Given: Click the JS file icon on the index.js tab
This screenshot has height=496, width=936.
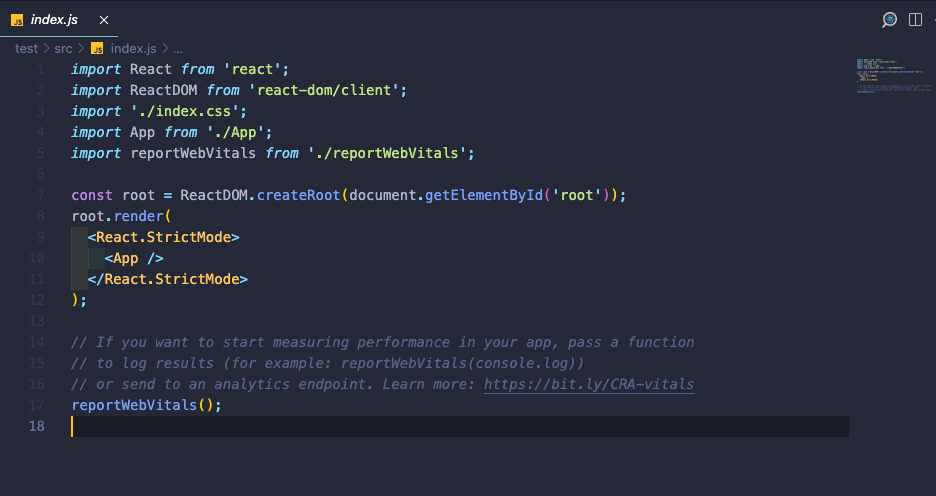Looking at the screenshot, I should tap(17, 20).
